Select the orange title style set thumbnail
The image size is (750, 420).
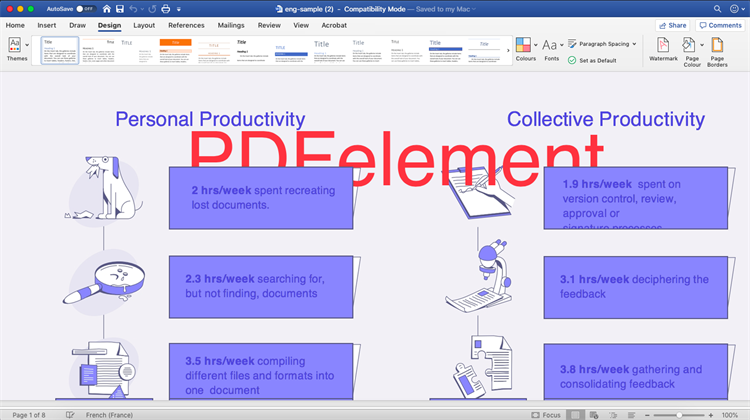(176, 50)
